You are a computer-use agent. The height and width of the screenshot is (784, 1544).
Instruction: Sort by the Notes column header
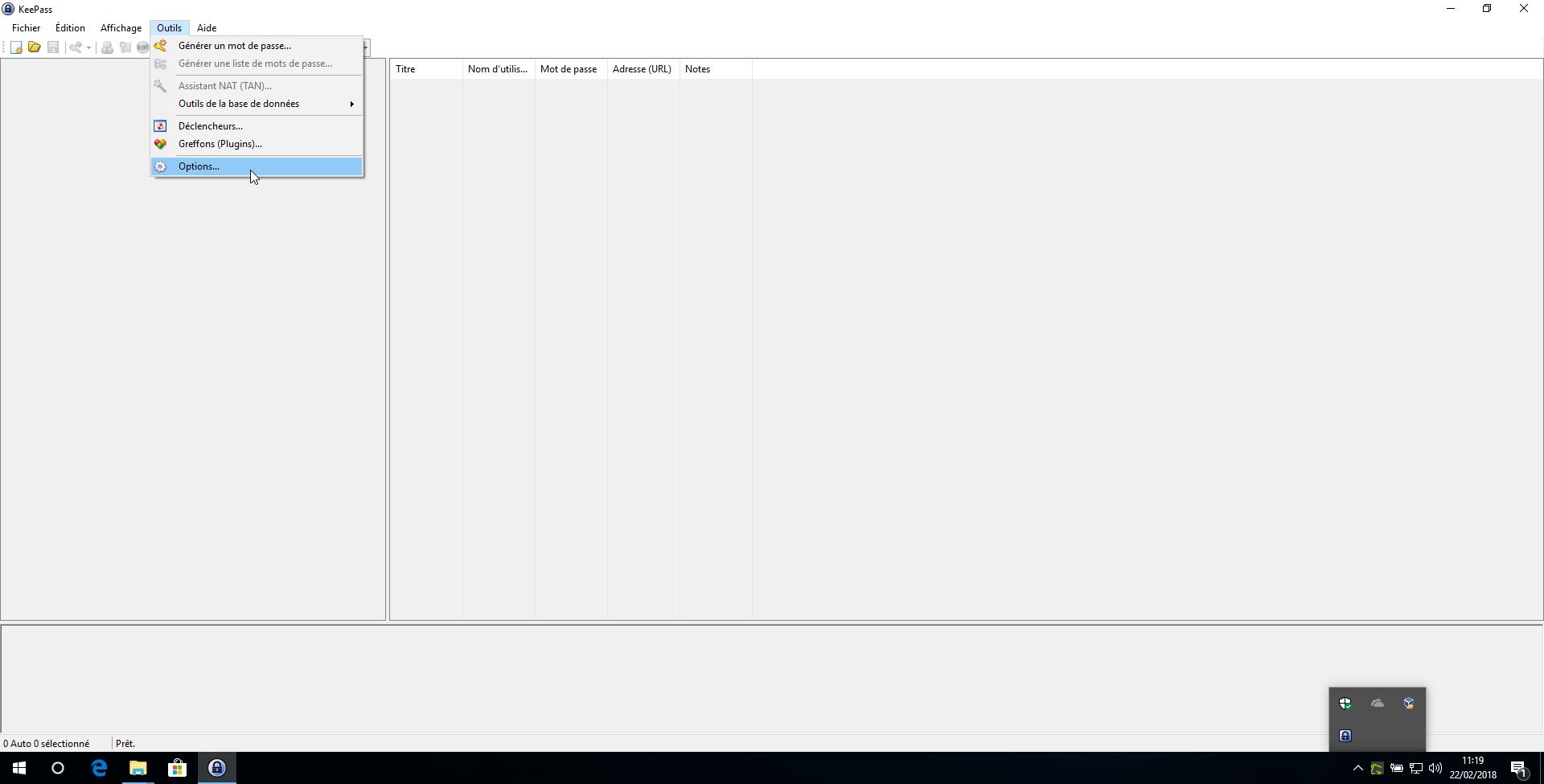[x=716, y=69]
